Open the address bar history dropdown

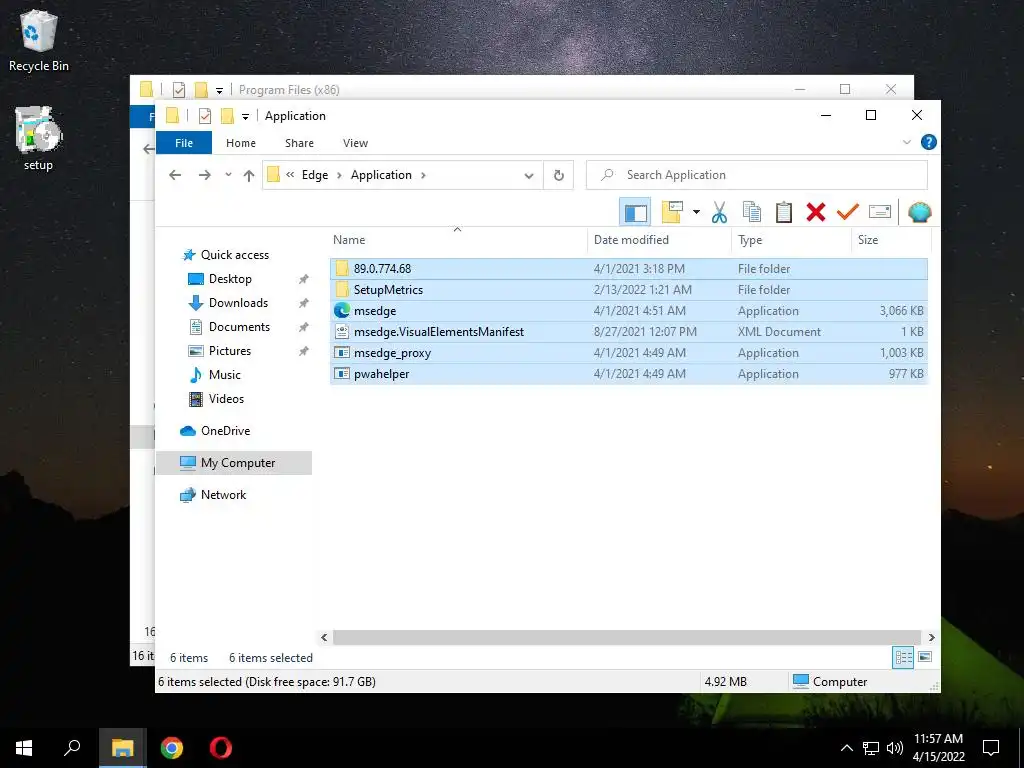point(529,175)
